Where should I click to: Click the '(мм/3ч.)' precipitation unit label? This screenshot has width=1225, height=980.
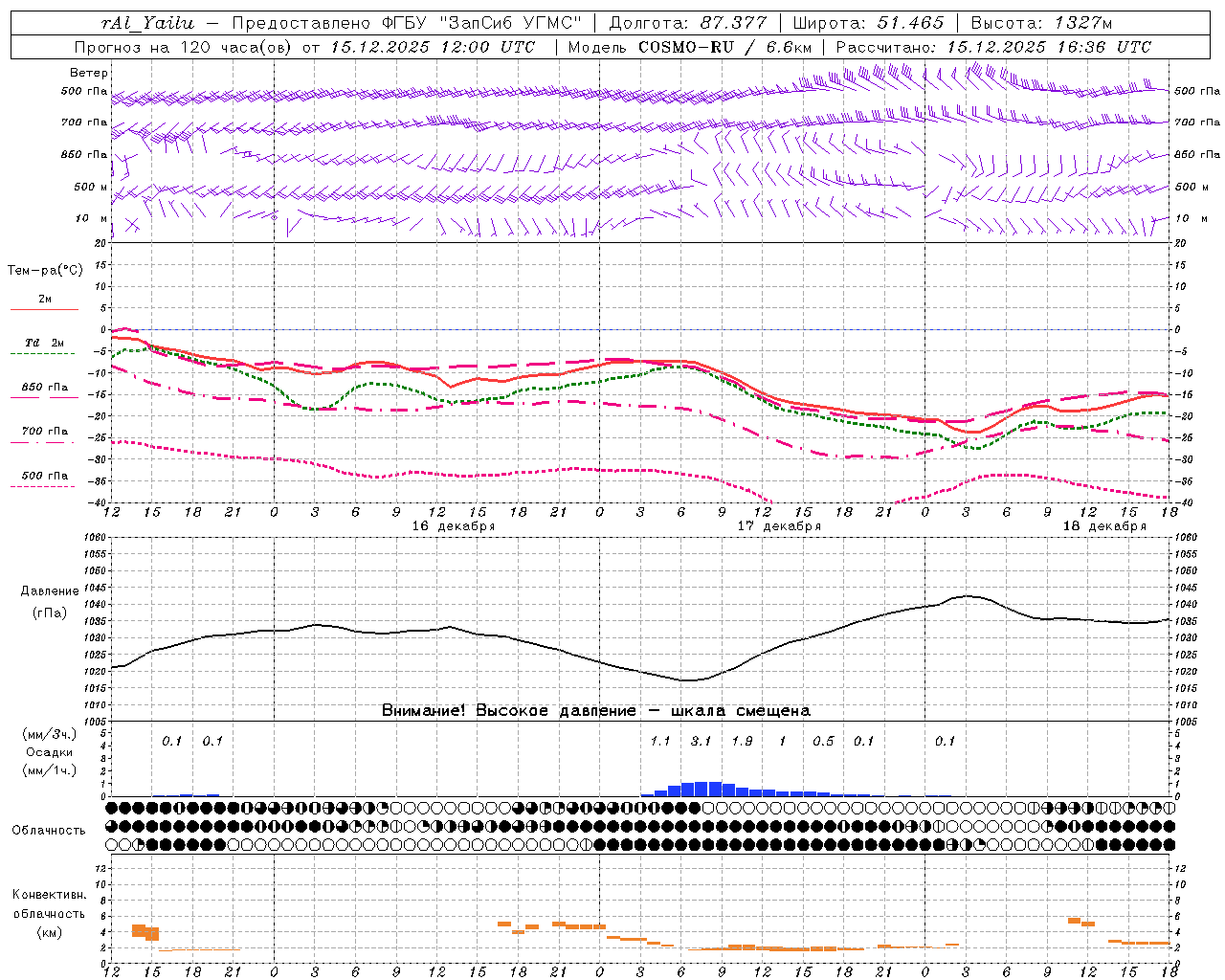50,734
